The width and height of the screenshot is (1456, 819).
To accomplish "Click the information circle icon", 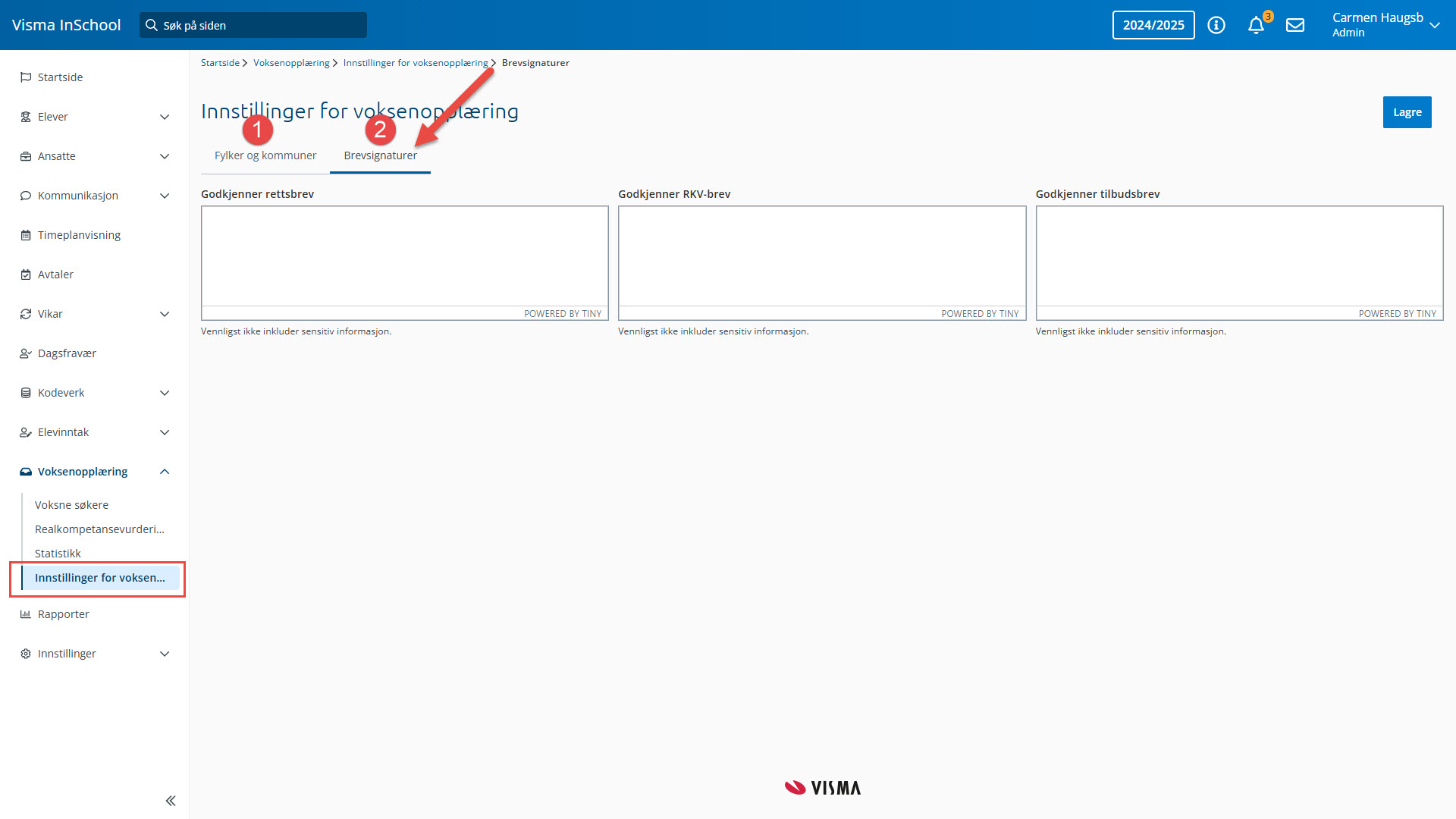I will click(x=1216, y=25).
